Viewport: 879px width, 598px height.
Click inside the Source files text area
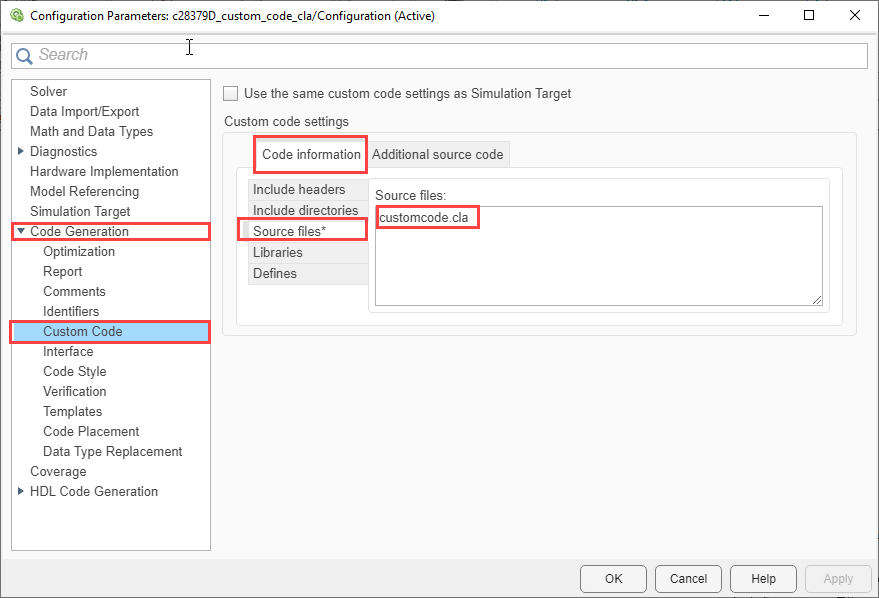coord(598,265)
